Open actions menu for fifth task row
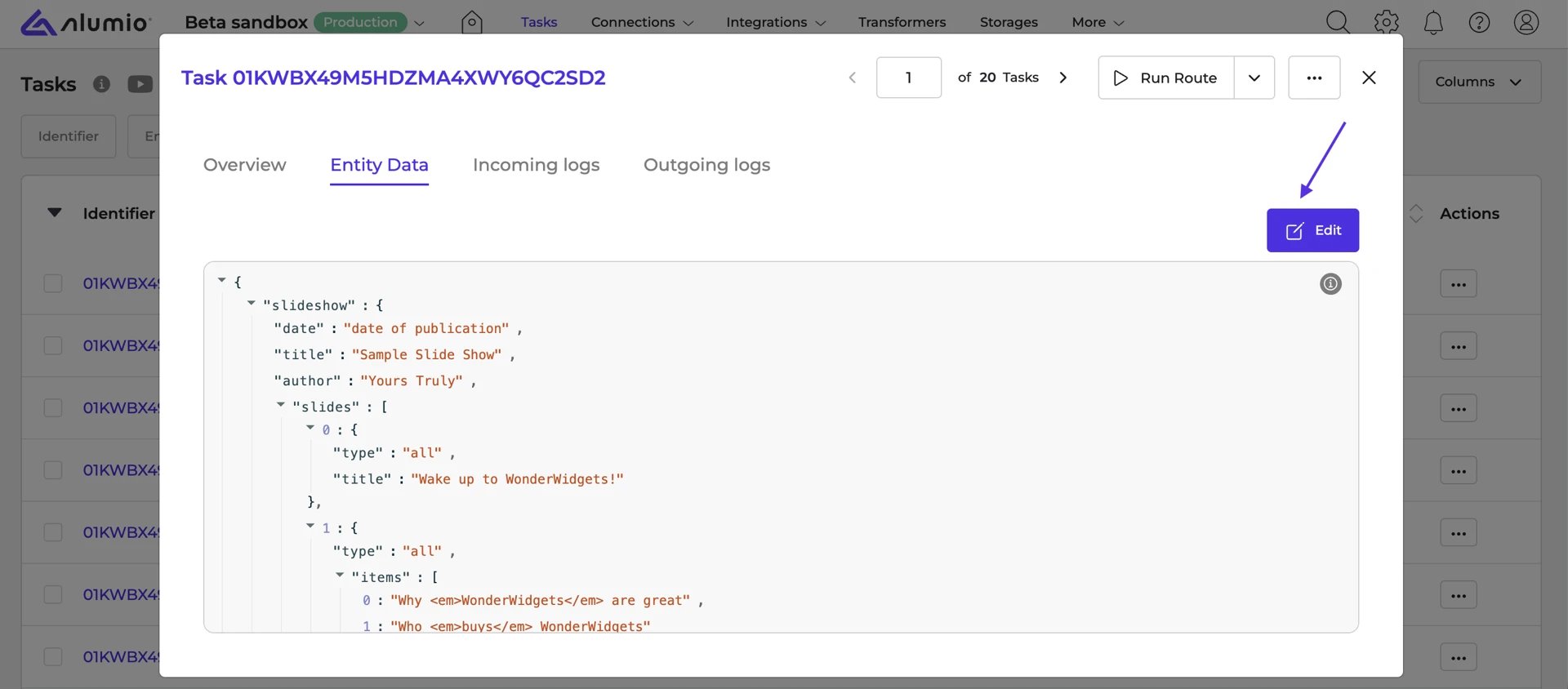1568x689 pixels. click(1459, 532)
